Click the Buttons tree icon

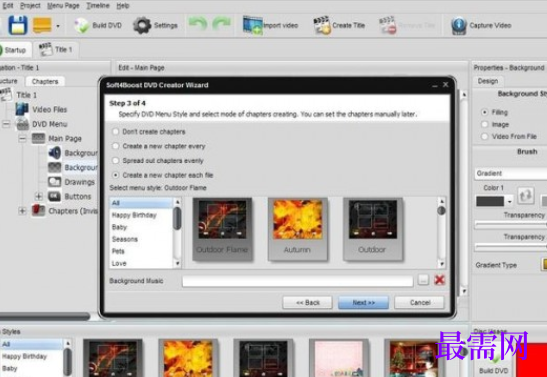point(55,196)
